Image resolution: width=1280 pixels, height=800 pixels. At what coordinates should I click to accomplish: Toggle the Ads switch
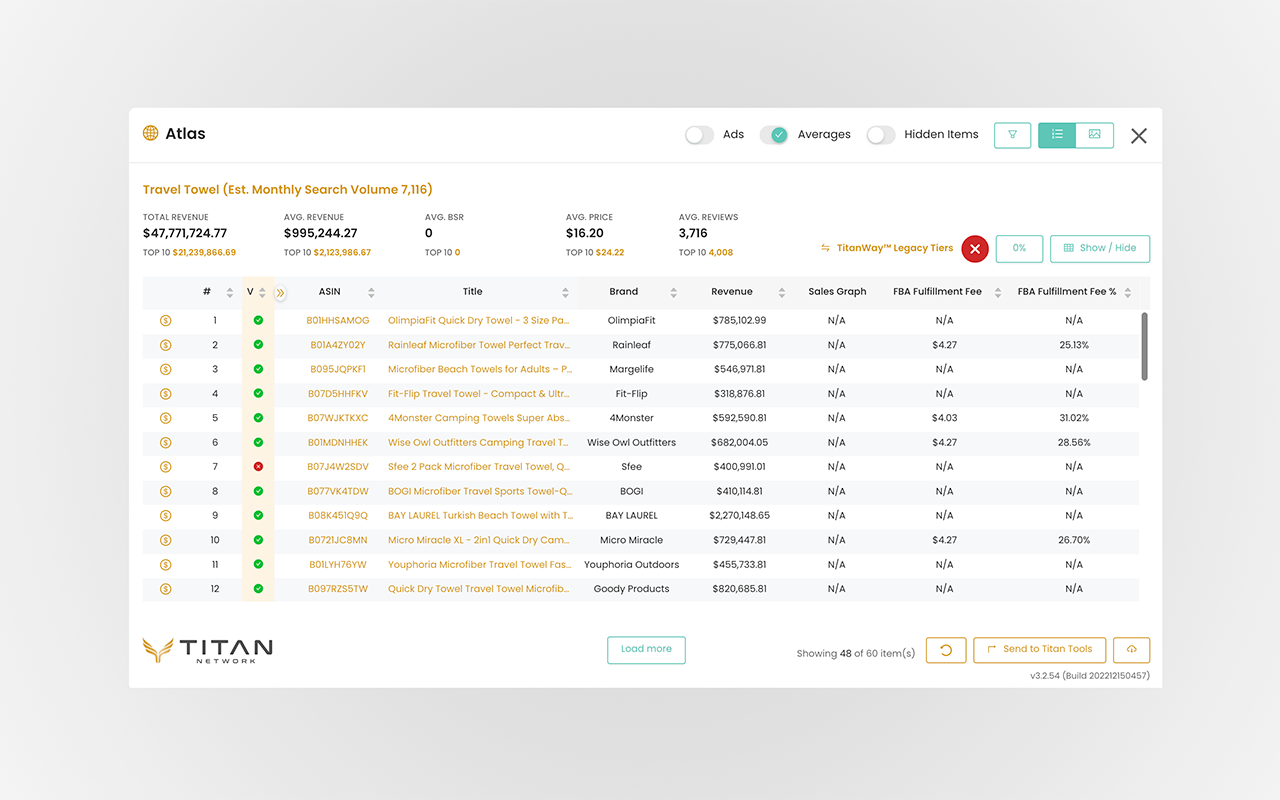click(699, 135)
